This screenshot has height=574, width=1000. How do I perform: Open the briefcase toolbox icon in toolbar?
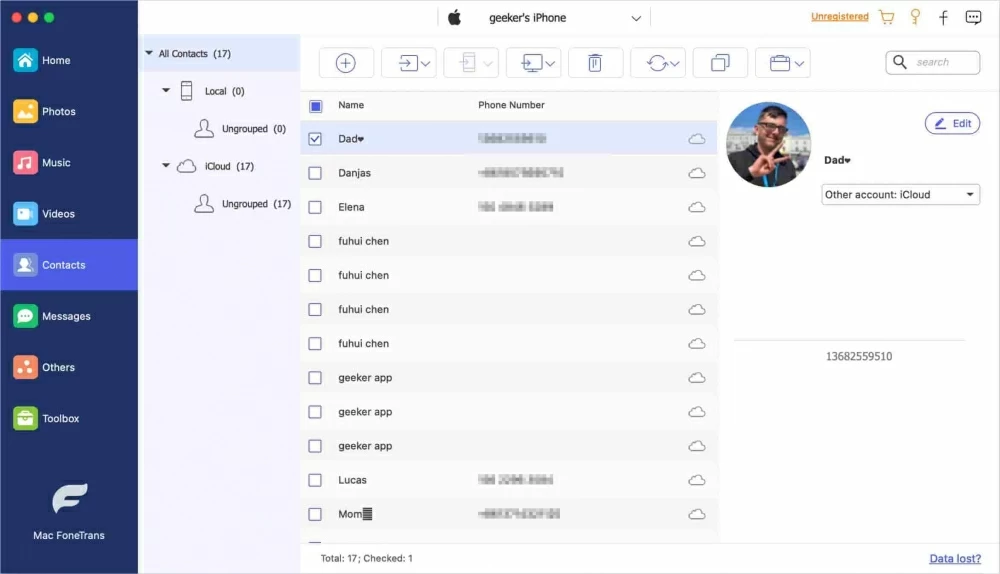pos(780,63)
